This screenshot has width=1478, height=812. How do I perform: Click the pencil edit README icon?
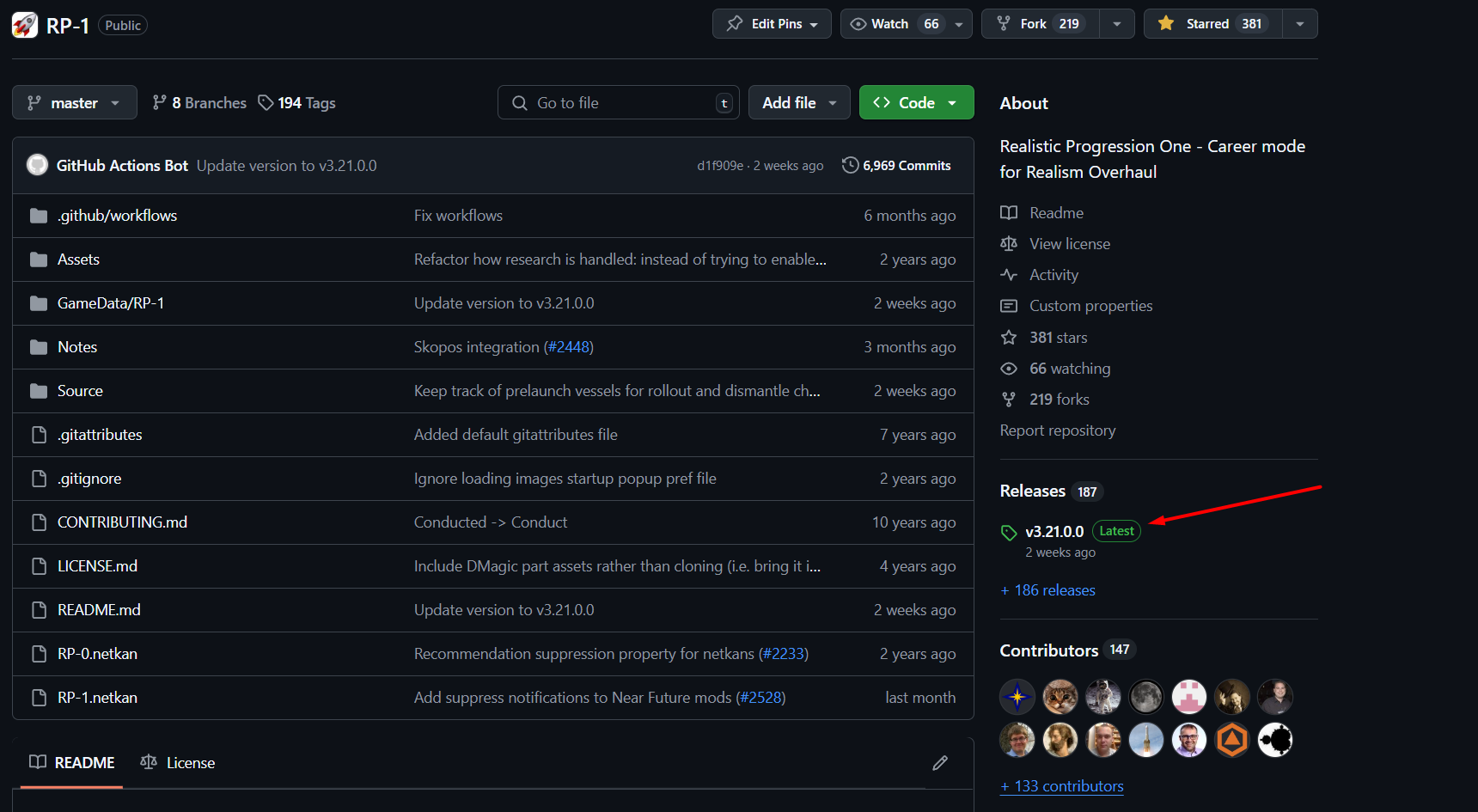point(940,763)
